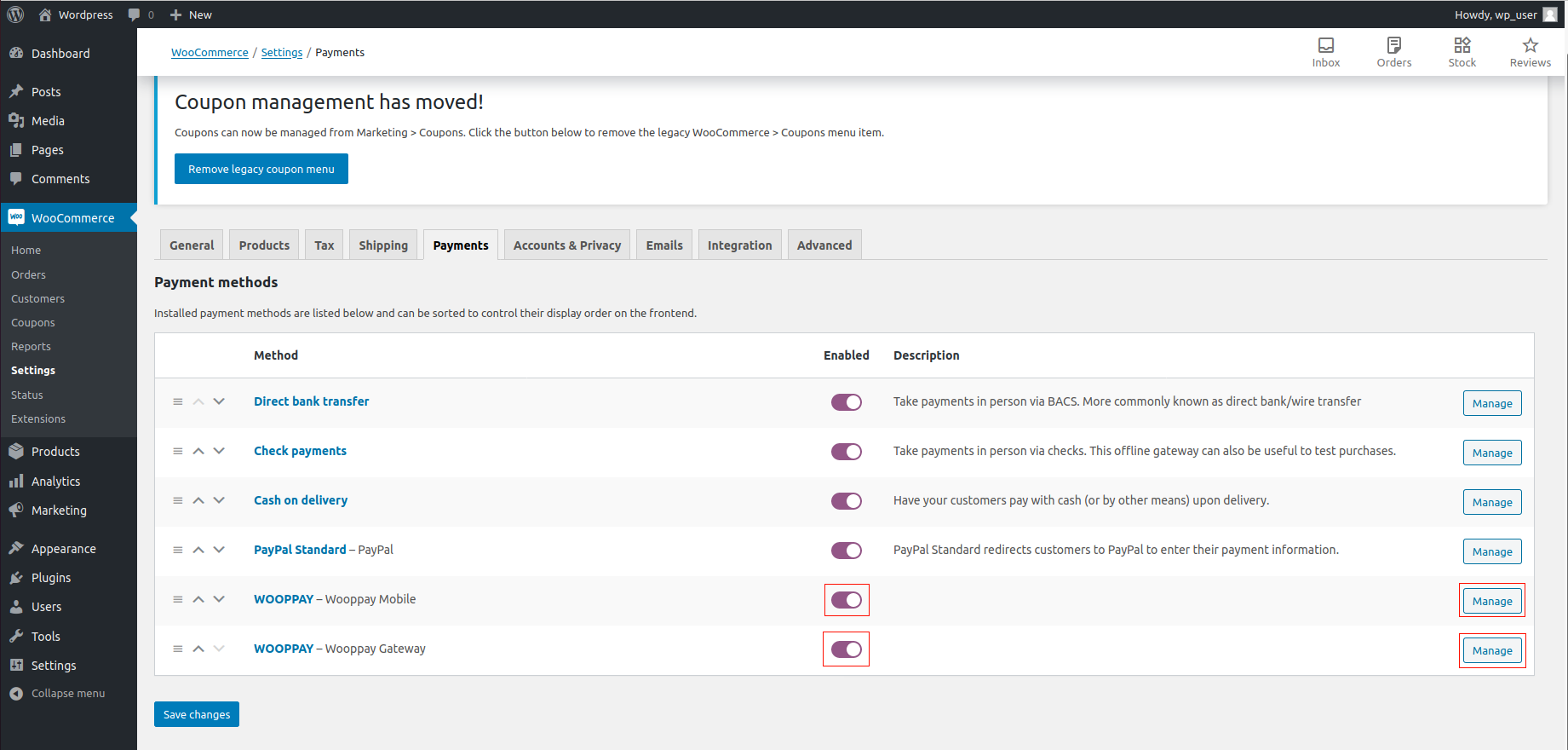Disable the Wooppay Gateway payment method

847,649
